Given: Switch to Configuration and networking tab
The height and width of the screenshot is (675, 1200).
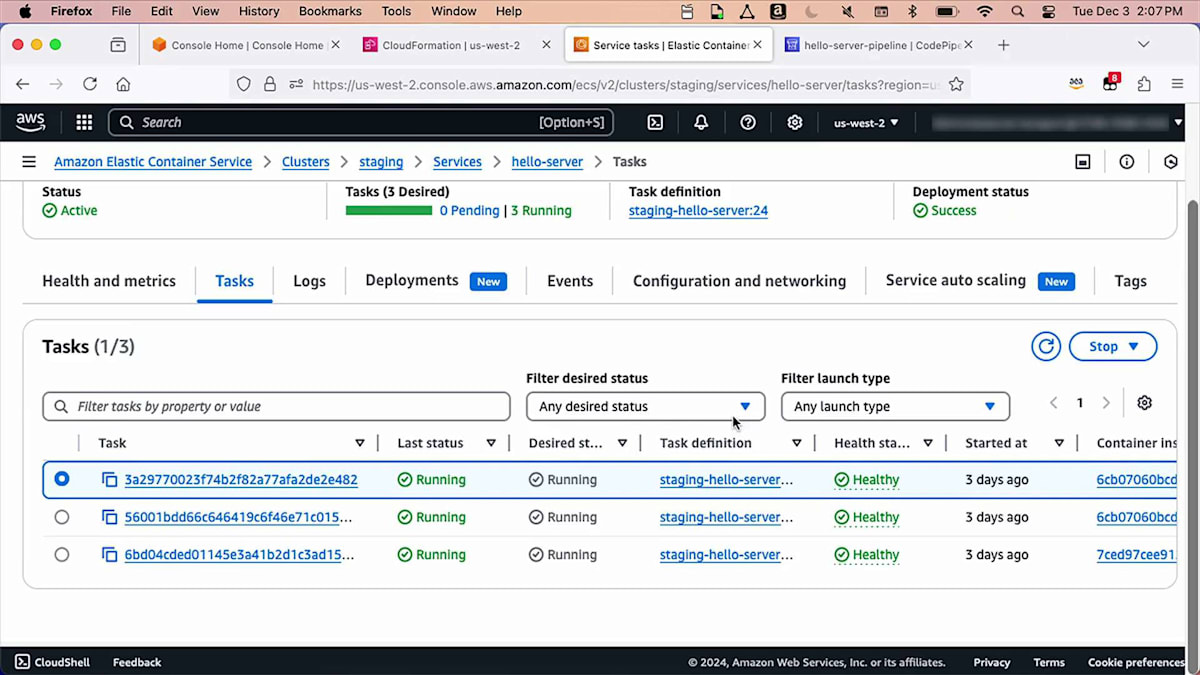Looking at the screenshot, I should pyautogui.click(x=739, y=281).
